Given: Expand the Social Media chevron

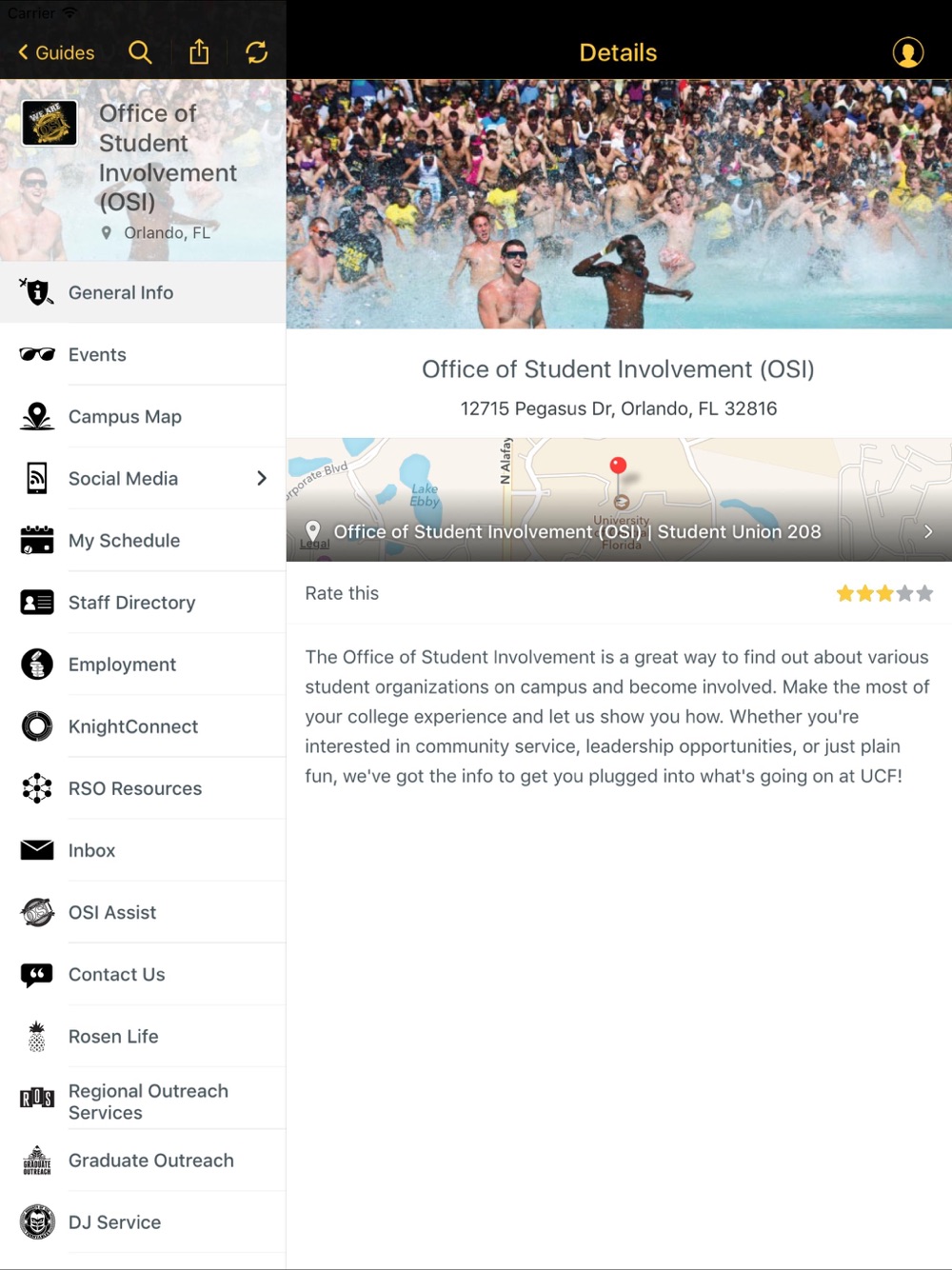Looking at the screenshot, I should coord(262,478).
